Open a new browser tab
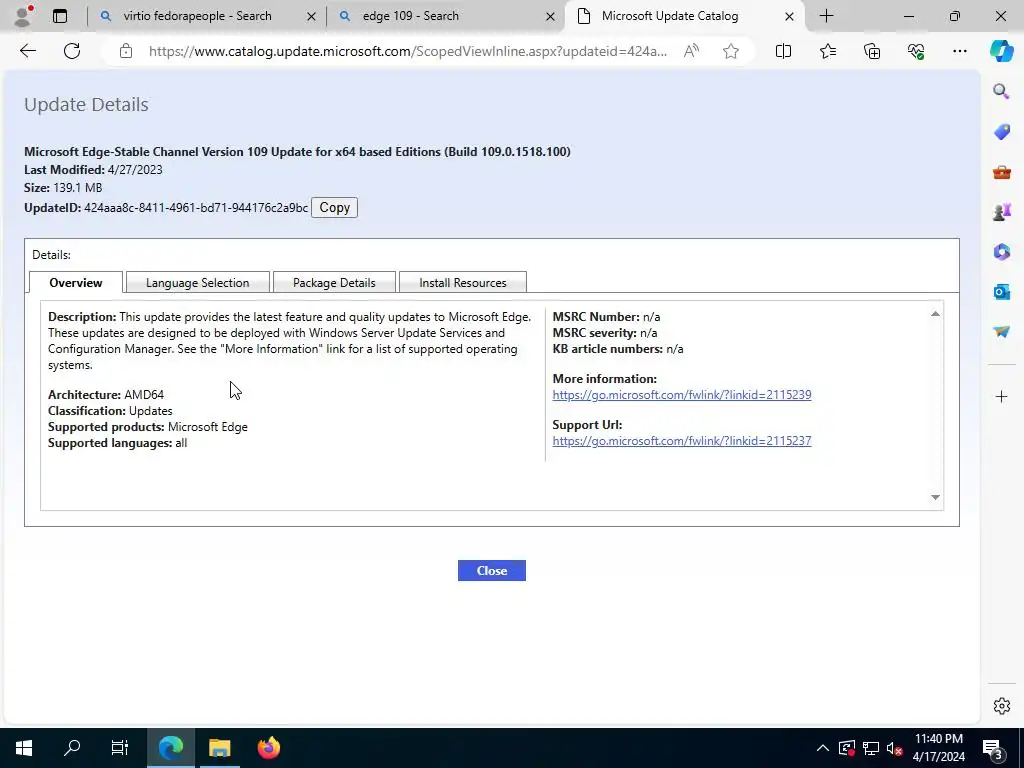Viewport: 1024px width, 768px height. [x=826, y=16]
